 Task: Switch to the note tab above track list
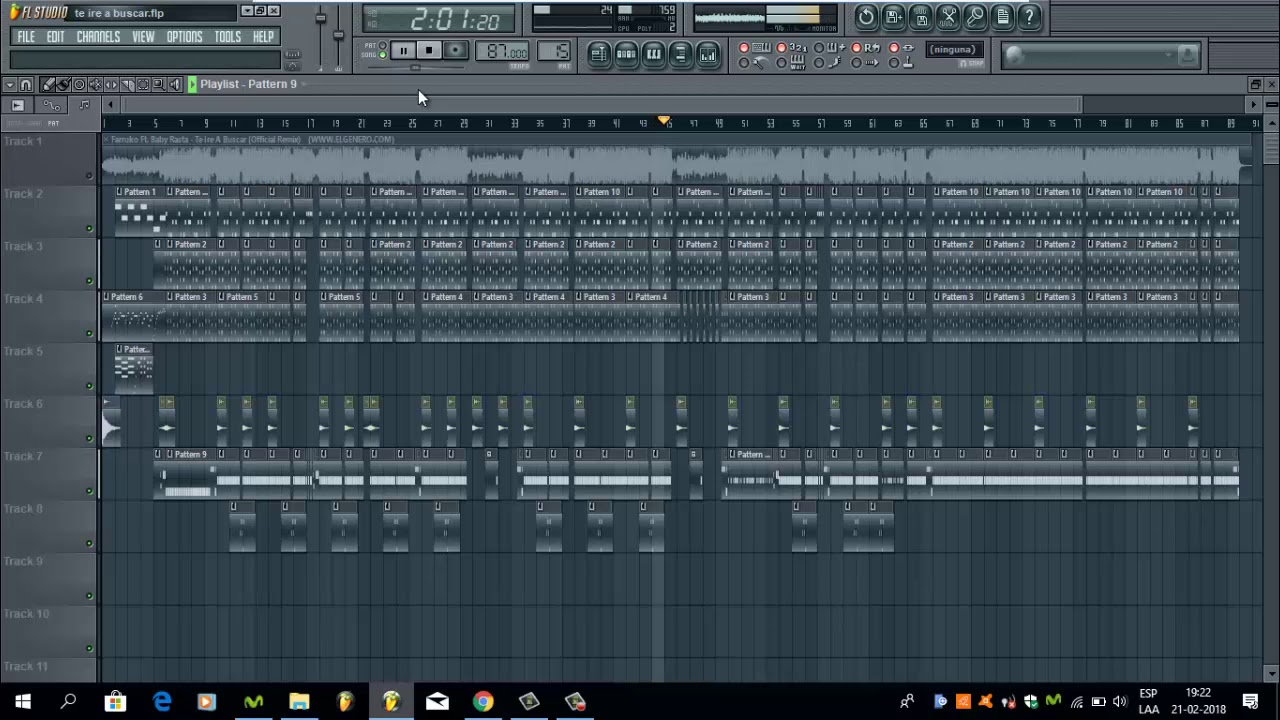coord(84,105)
